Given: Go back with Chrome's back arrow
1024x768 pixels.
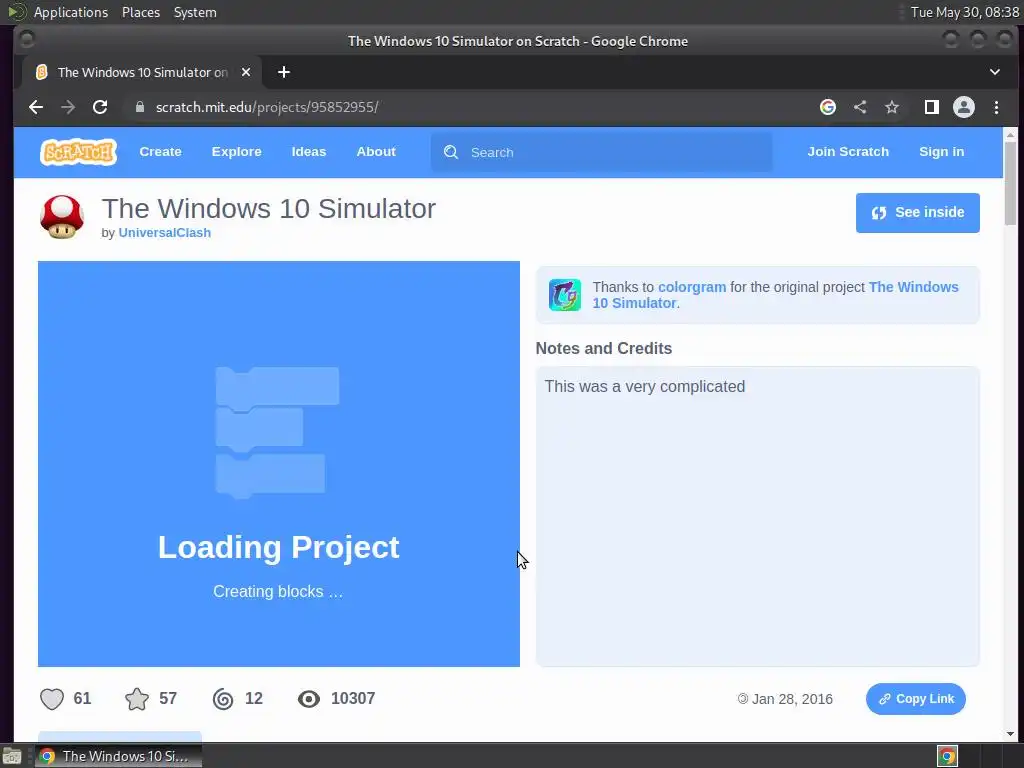Looking at the screenshot, I should (x=36, y=107).
